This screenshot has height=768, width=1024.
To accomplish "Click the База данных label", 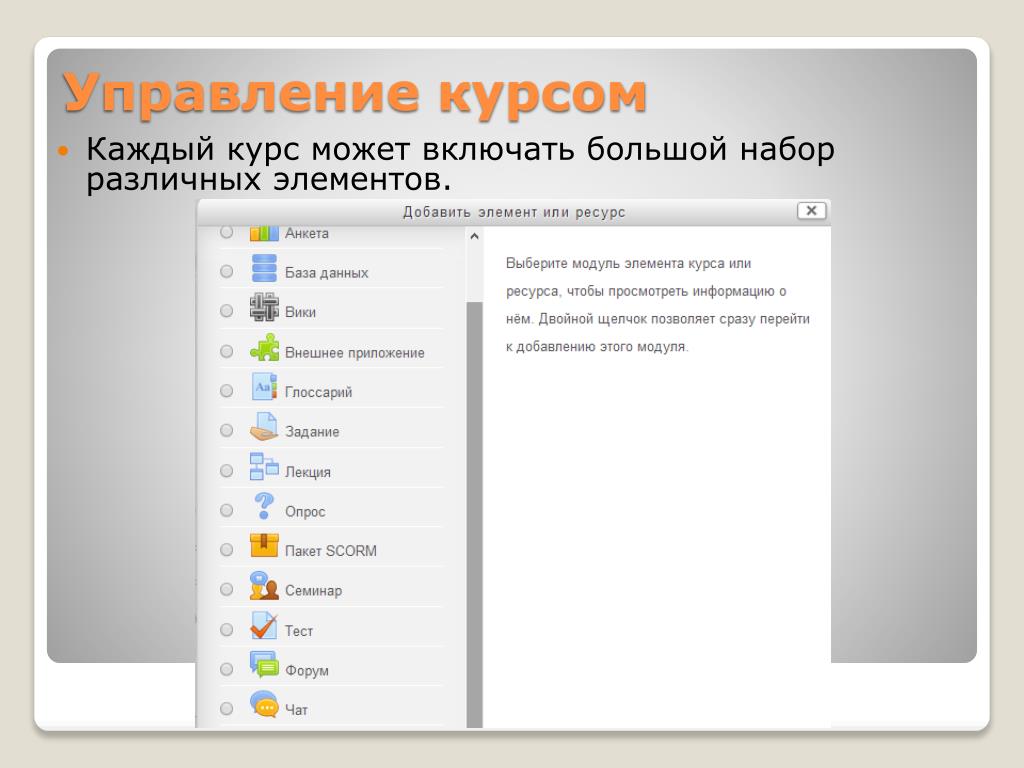I will tap(327, 273).
